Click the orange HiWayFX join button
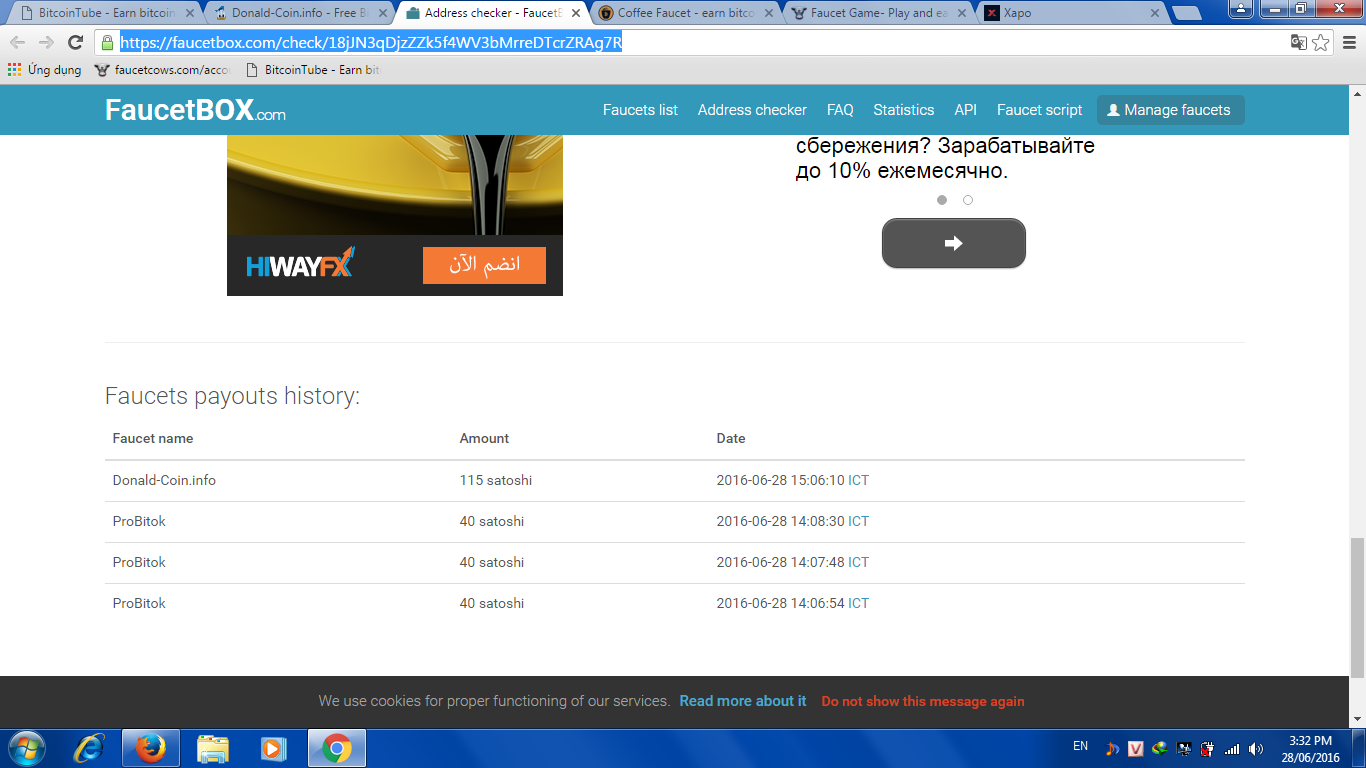Image resolution: width=1366 pixels, height=768 pixels. click(x=484, y=265)
